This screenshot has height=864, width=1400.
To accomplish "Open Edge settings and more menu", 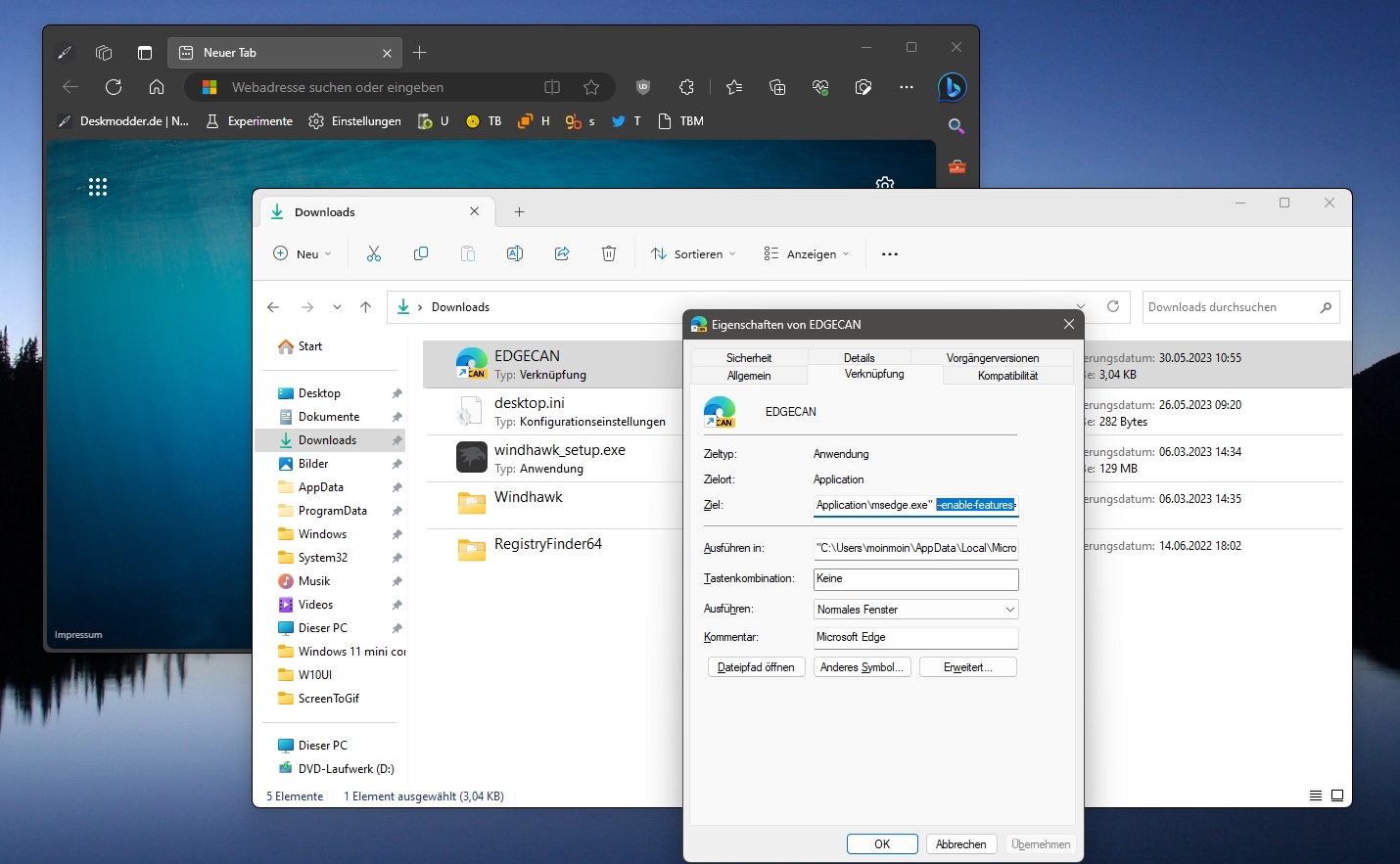I will coord(907,87).
